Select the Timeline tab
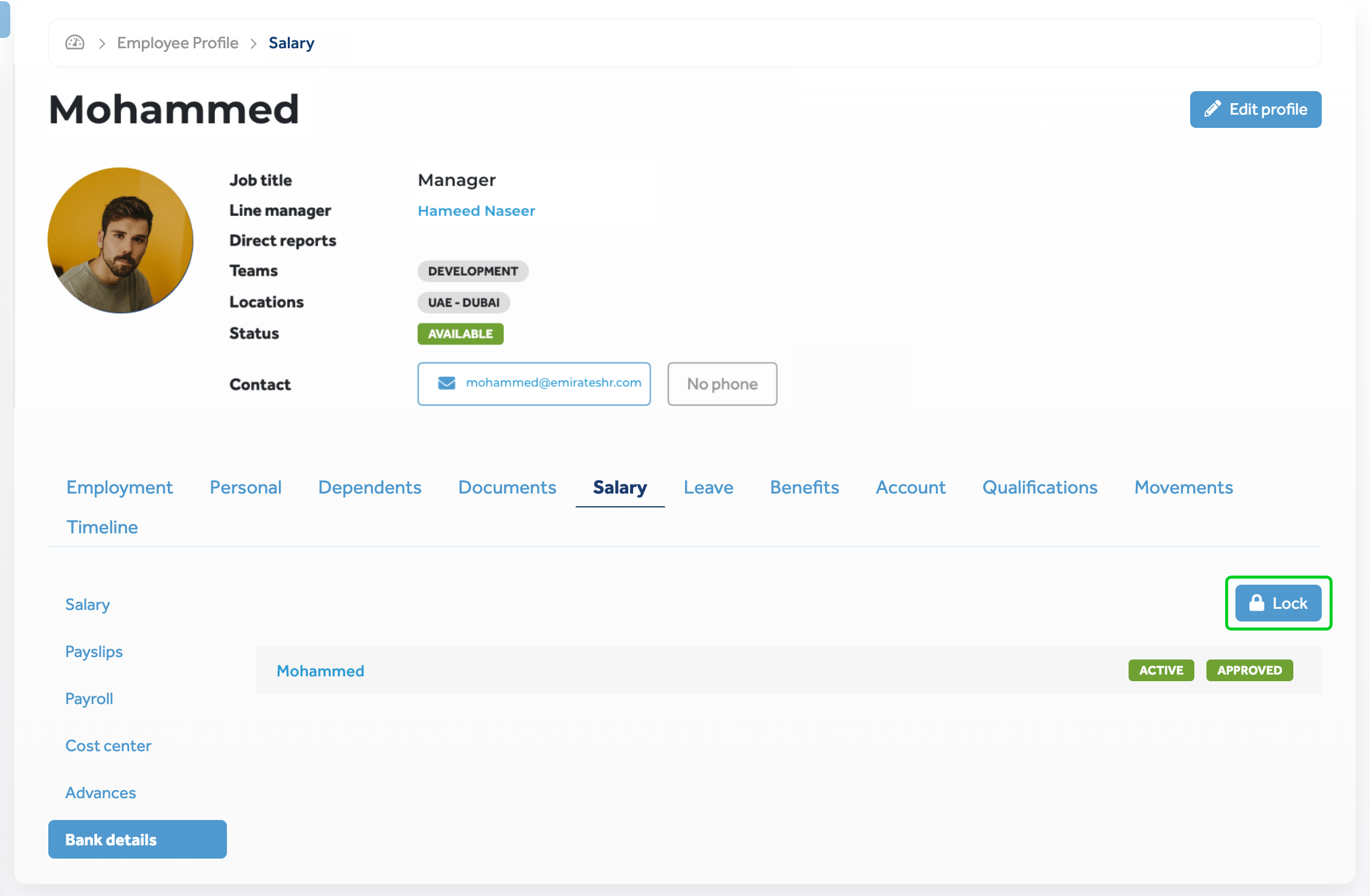 (102, 527)
